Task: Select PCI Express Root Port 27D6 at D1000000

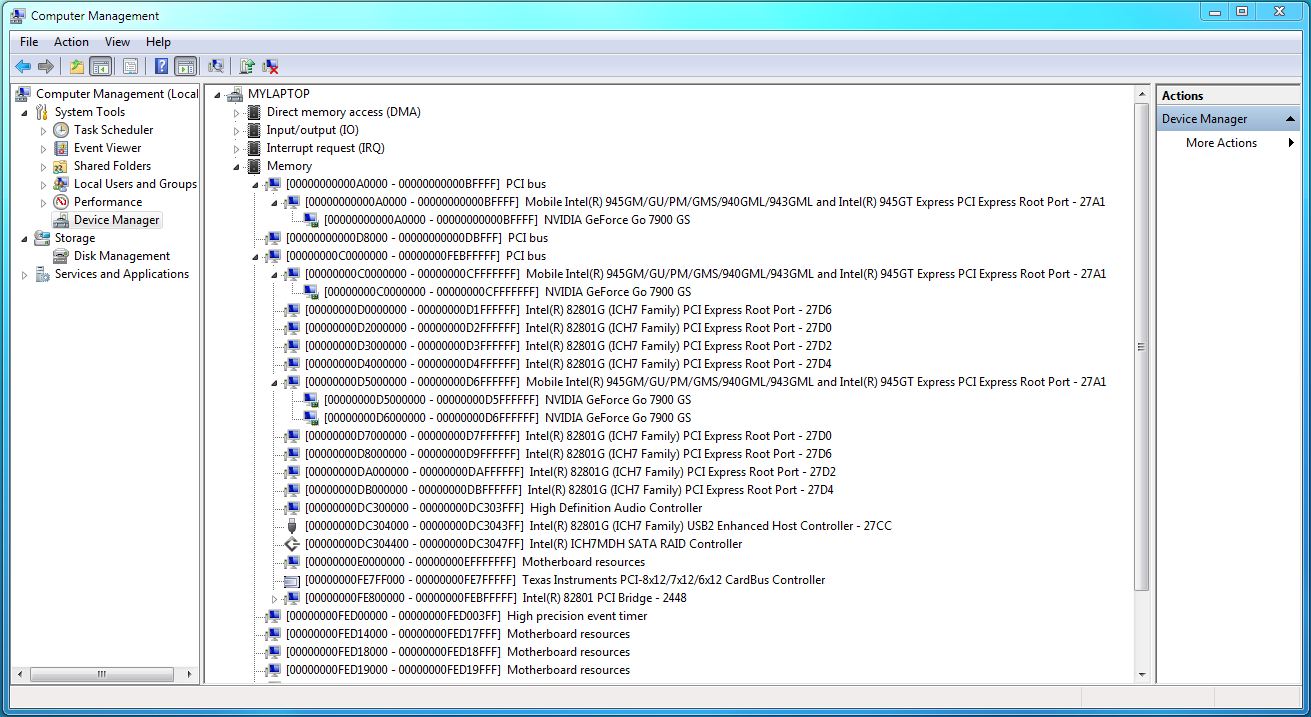Action: pos(568,310)
